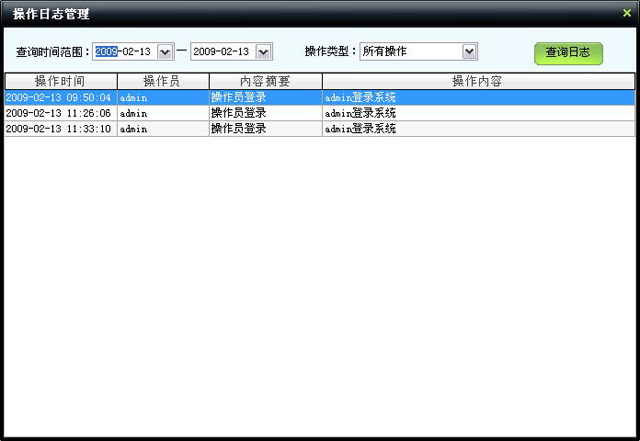Sort by the 操作时间 column header

click(60, 81)
